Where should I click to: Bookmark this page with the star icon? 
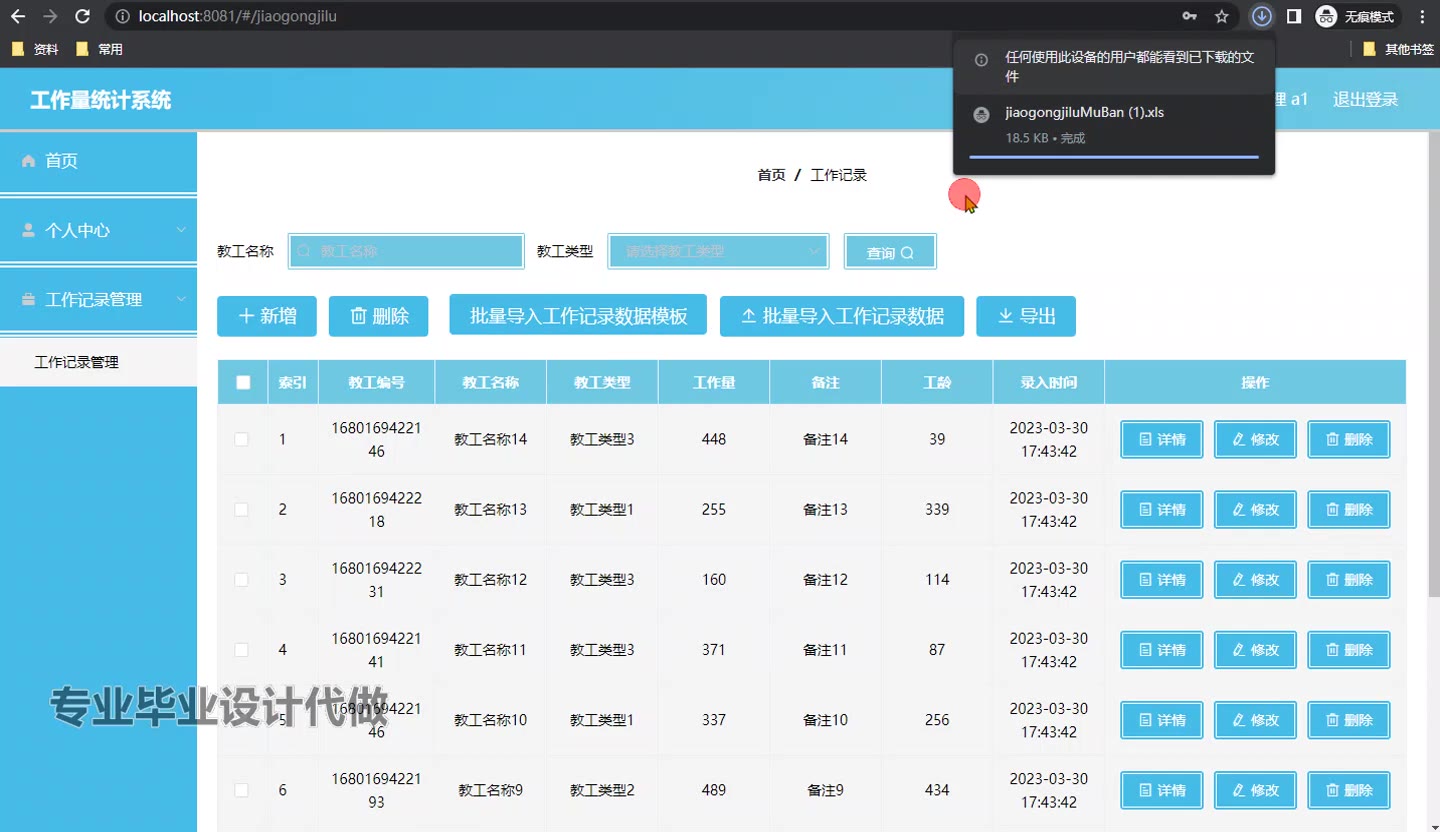tap(1221, 16)
